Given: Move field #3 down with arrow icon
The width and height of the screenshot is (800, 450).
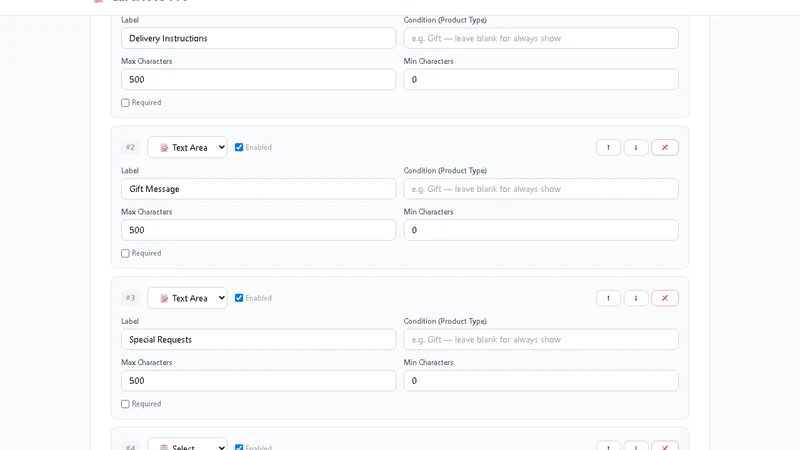Looking at the screenshot, I should click(x=636, y=298).
